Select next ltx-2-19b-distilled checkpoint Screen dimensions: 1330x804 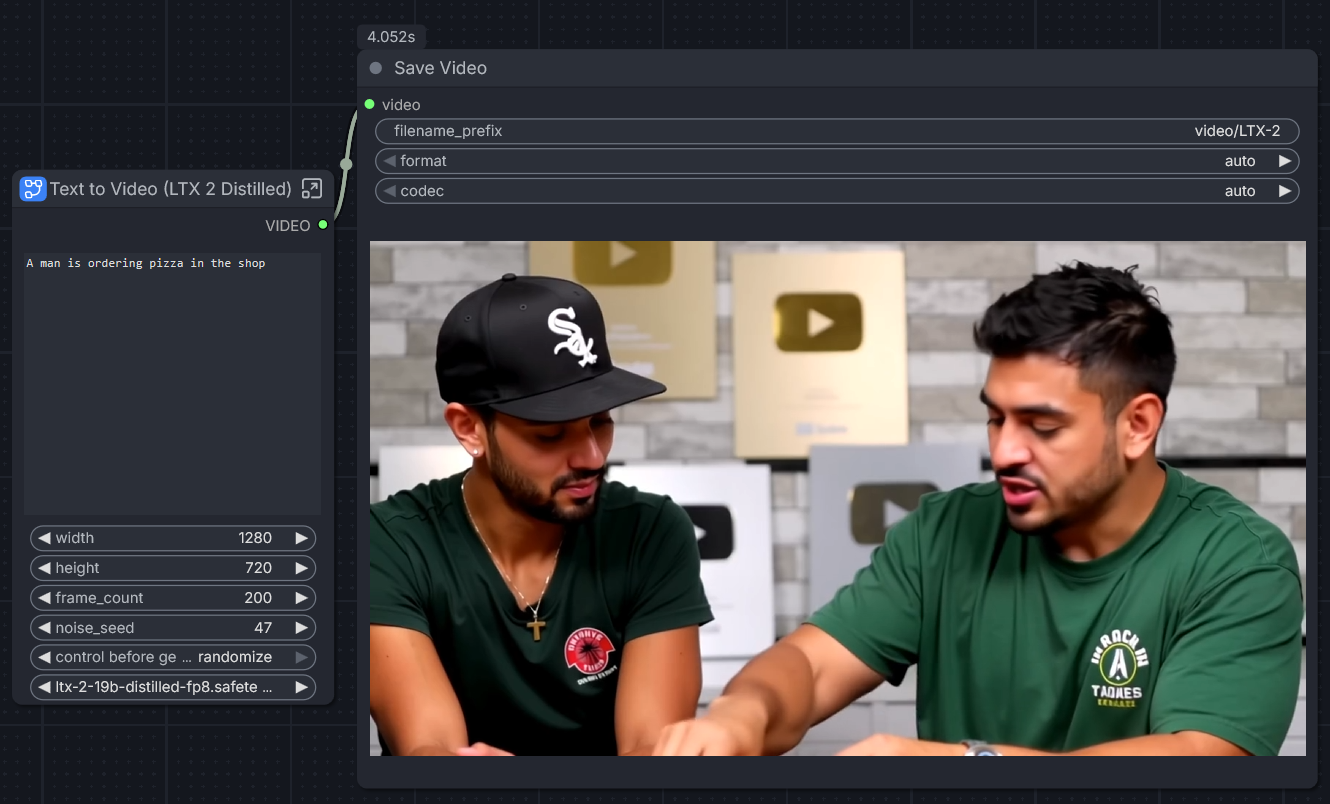click(x=301, y=688)
